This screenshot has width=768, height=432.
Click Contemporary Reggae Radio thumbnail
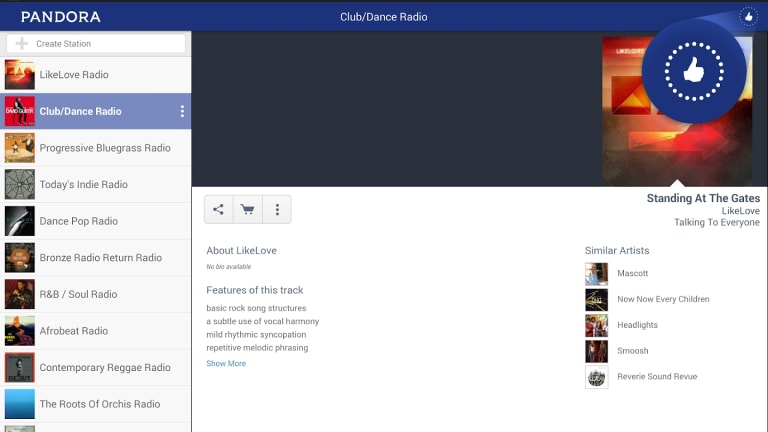20,367
